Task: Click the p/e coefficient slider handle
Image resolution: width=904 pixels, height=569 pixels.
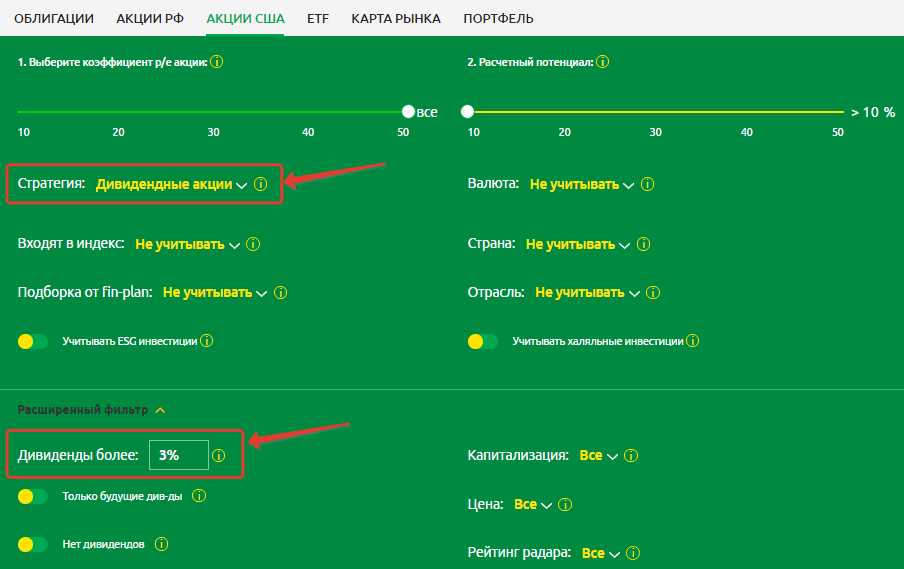Action: pos(408,112)
